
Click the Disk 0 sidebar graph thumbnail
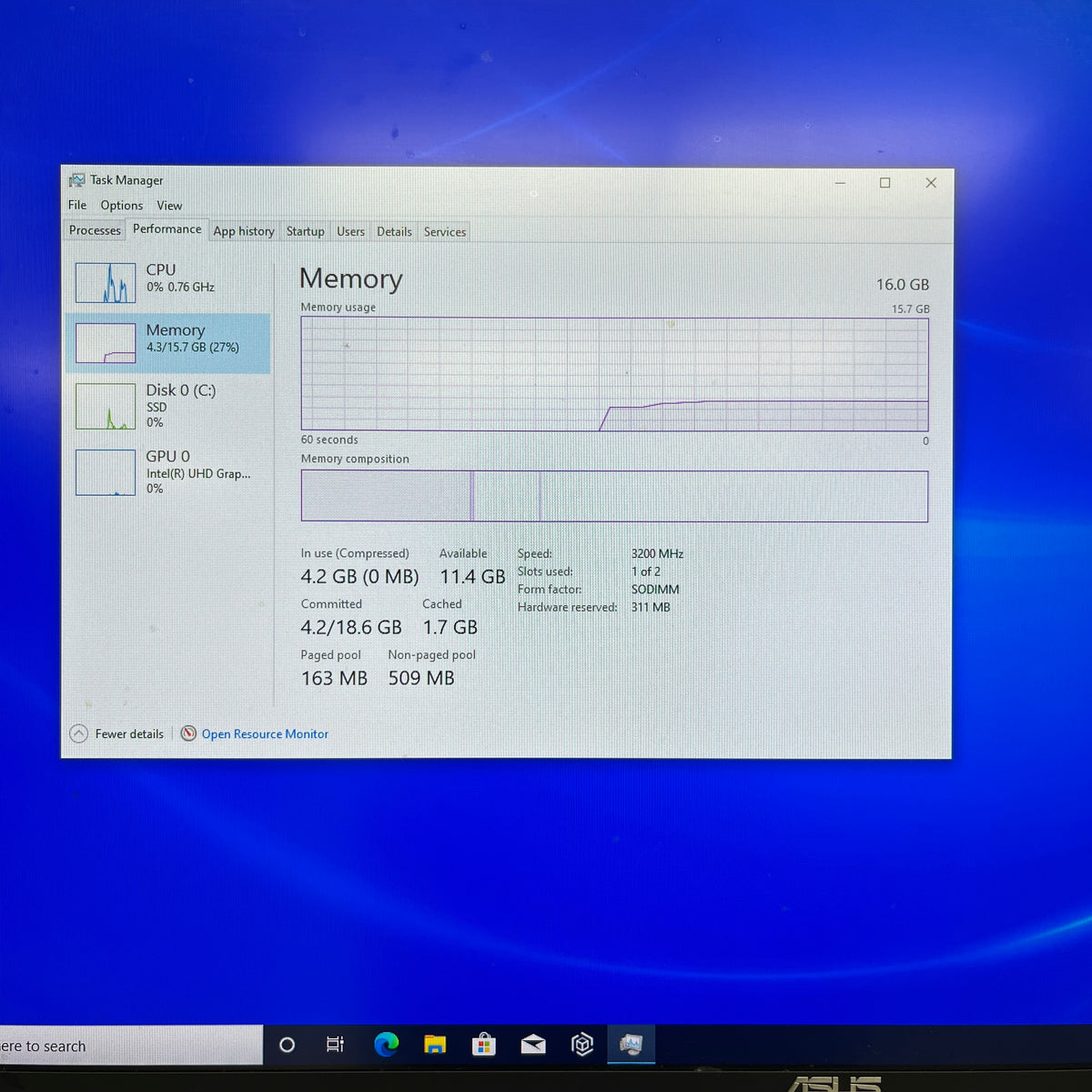pyautogui.click(x=106, y=406)
